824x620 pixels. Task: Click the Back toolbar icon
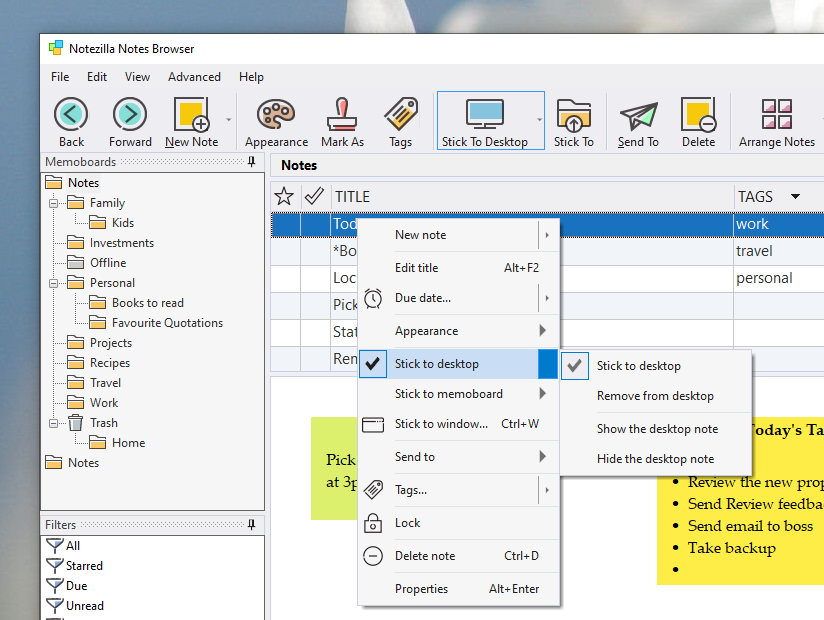(71, 114)
